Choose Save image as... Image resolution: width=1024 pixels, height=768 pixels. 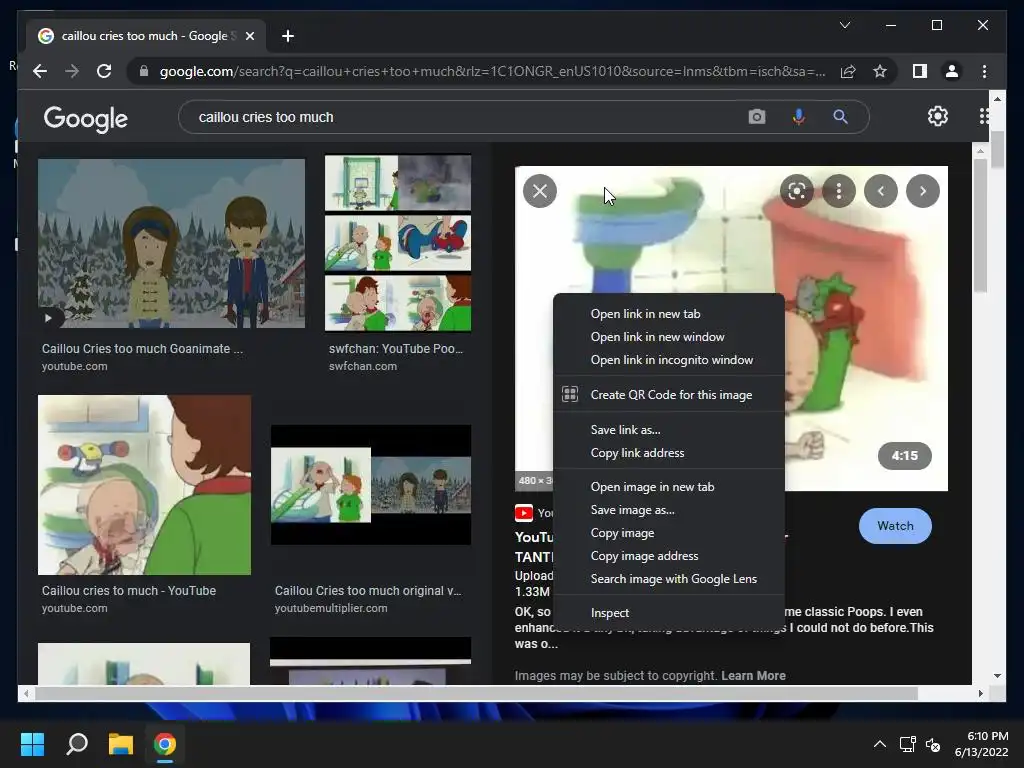click(669, 509)
